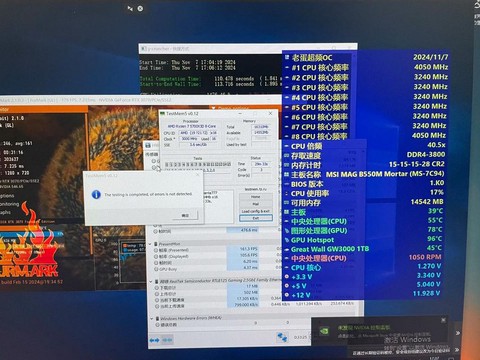Click the Great Wall GW3000 1TB overlay row
This screenshot has height=360, width=480.
point(363,249)
